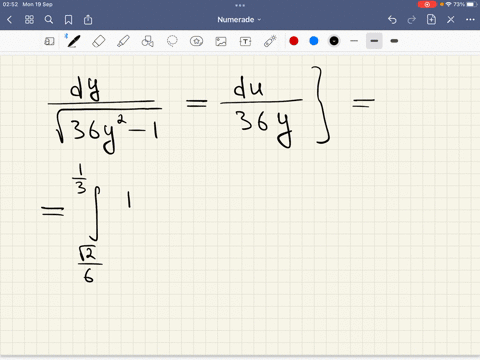The image size is (480, 360).
Task: Select the Image insert tool
Action: point(221,41)
